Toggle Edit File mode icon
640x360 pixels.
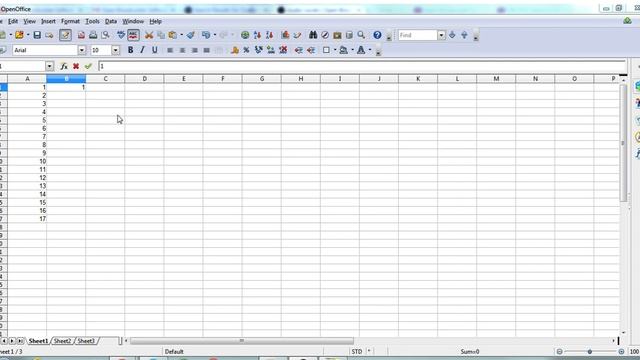pos(65,35)
